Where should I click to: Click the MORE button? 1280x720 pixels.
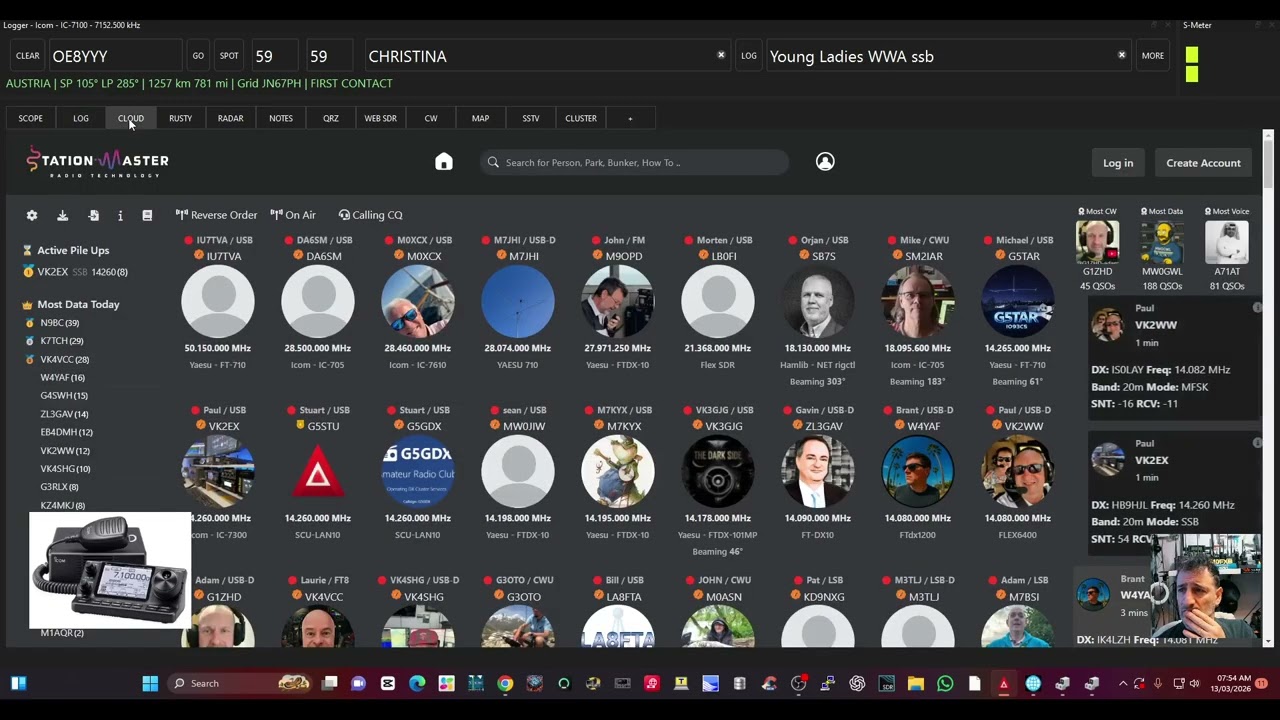(1153, 56)
